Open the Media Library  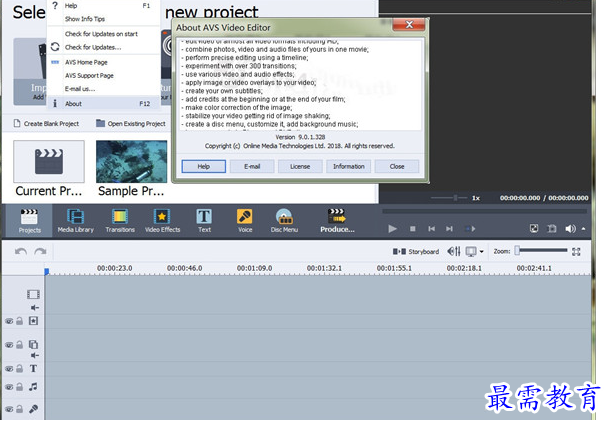(76, 221)
